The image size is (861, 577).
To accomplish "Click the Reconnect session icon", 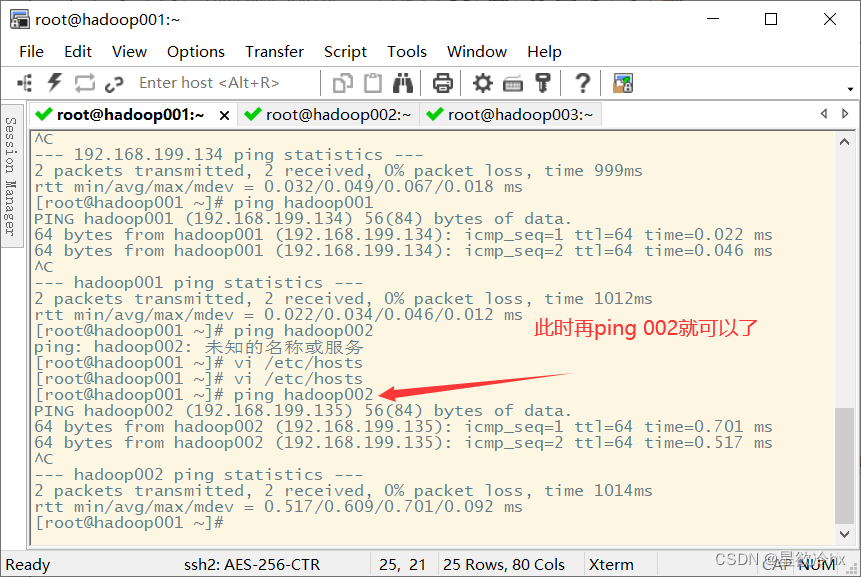I will click(x=85, y=83).
